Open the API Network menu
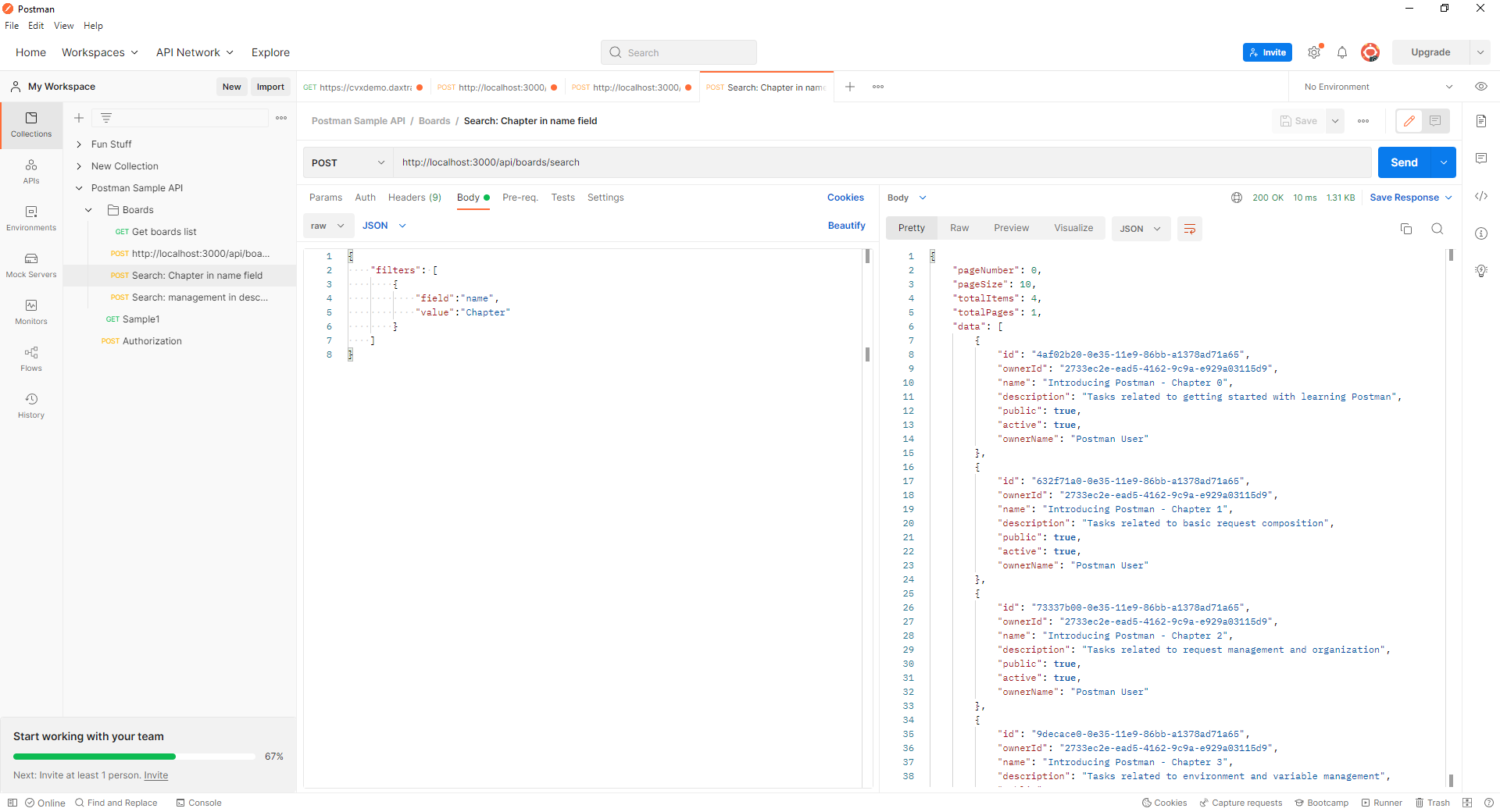This screenshot has height=812, width=1500. pyautogui.click(x=195, y=52)
